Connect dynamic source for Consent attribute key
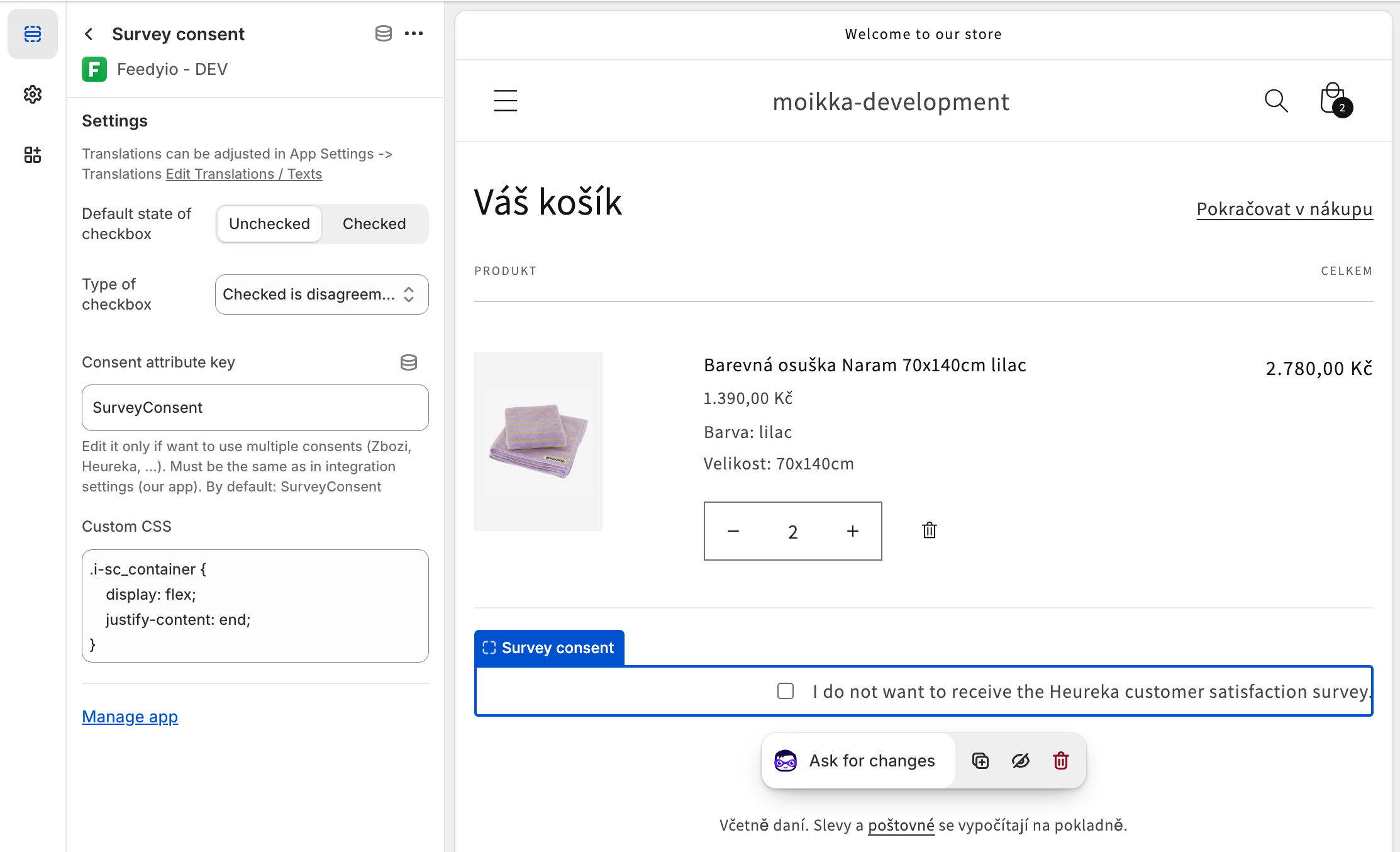 (x=408, y=362)
